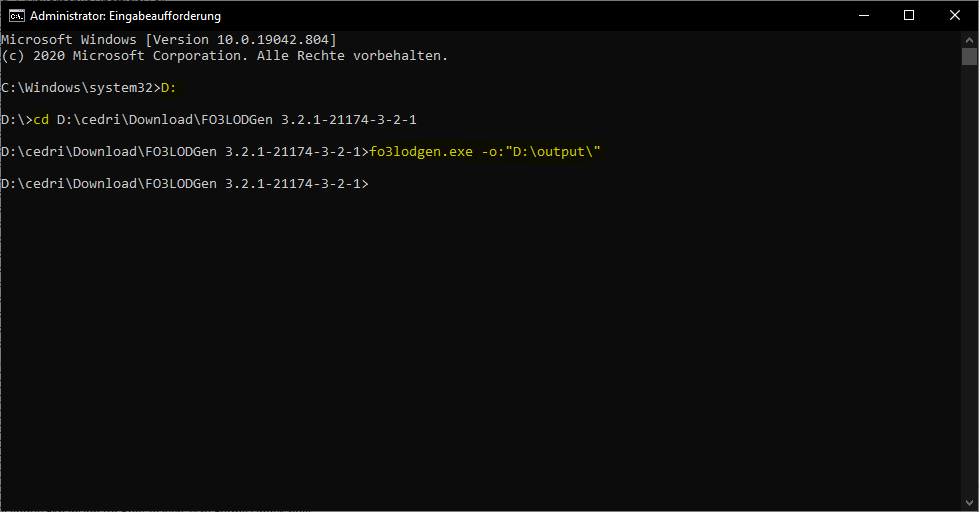
Task: Click the "D:\>" prompt text
Action: pyautogui.click(x=17, y=120)
